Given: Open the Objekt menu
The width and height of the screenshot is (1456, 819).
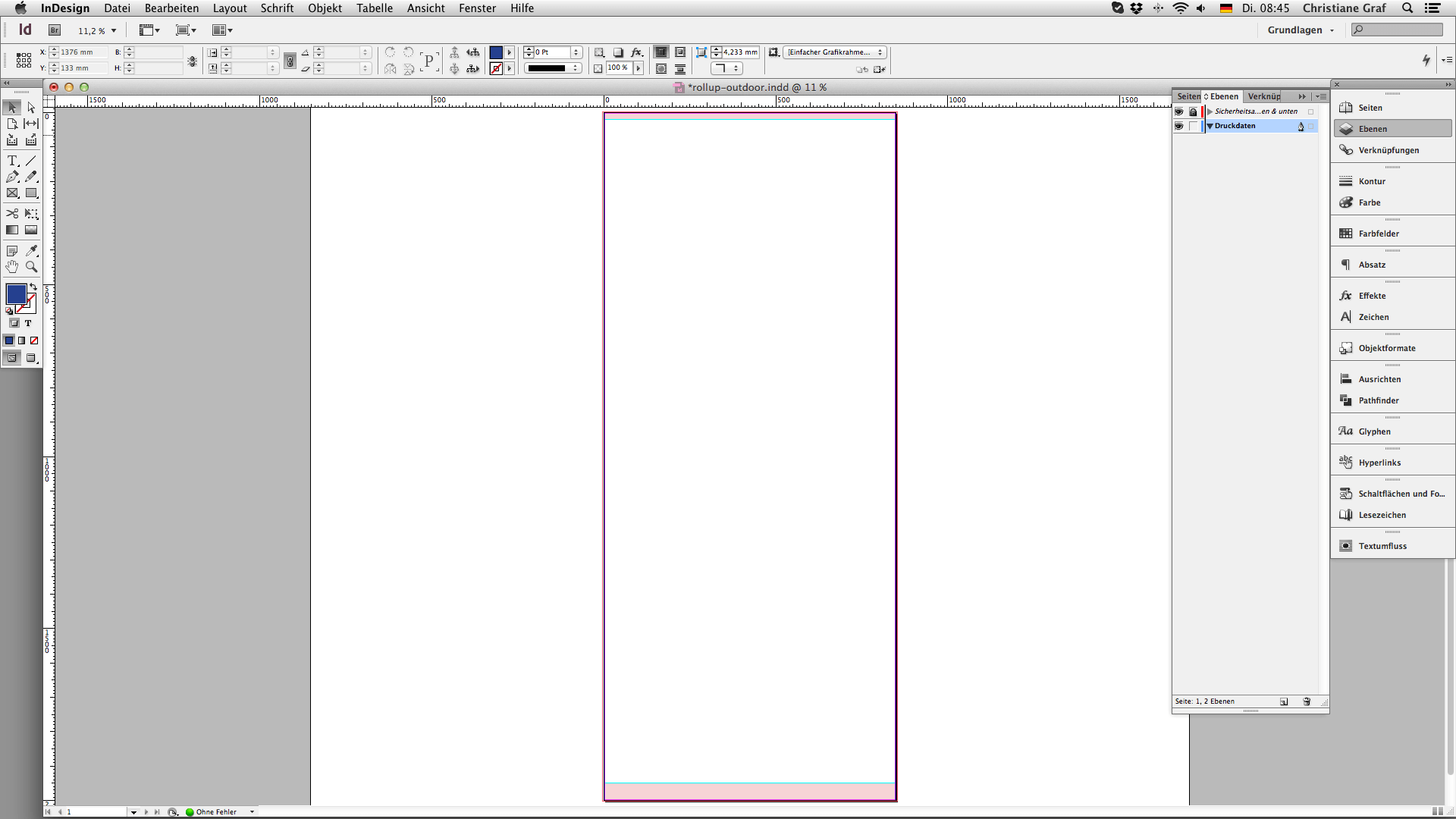Looking at the screenshot, I should click(x=325, y=8).
